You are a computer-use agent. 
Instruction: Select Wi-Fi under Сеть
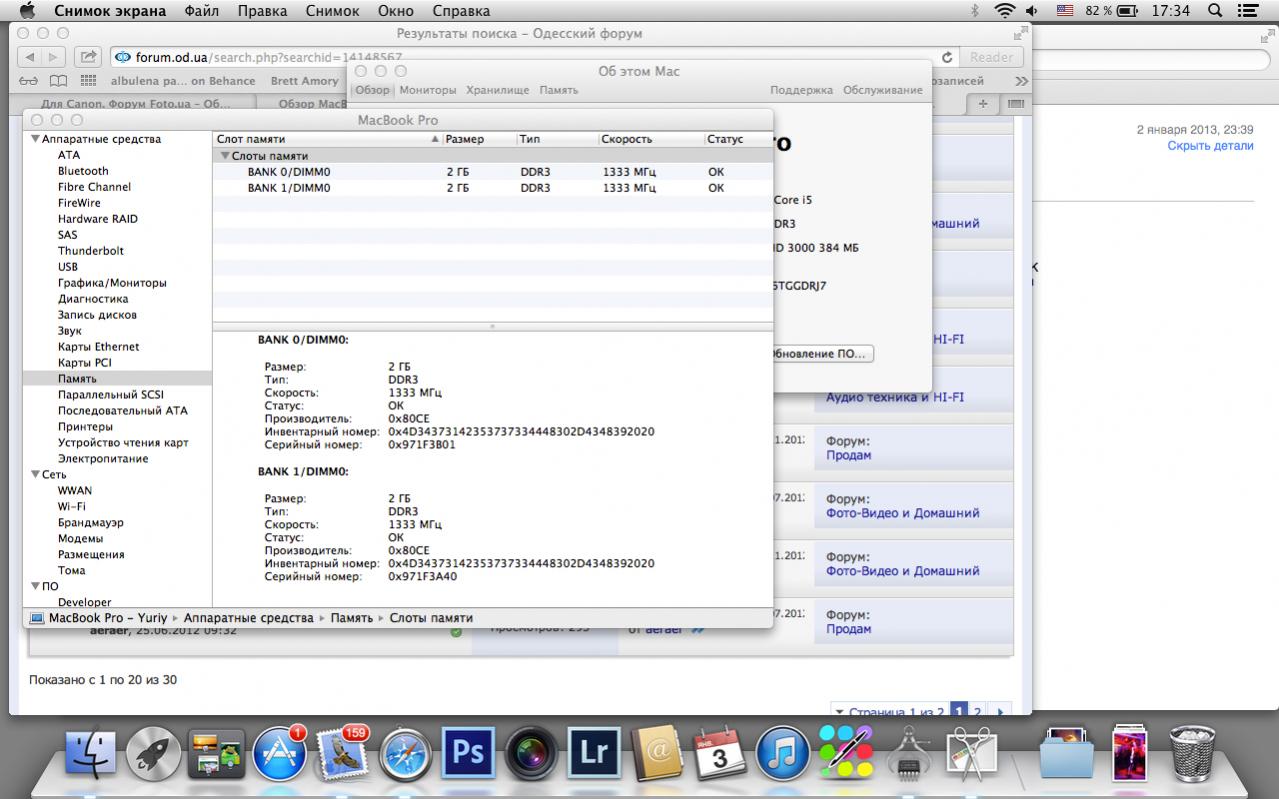point(72,507)
